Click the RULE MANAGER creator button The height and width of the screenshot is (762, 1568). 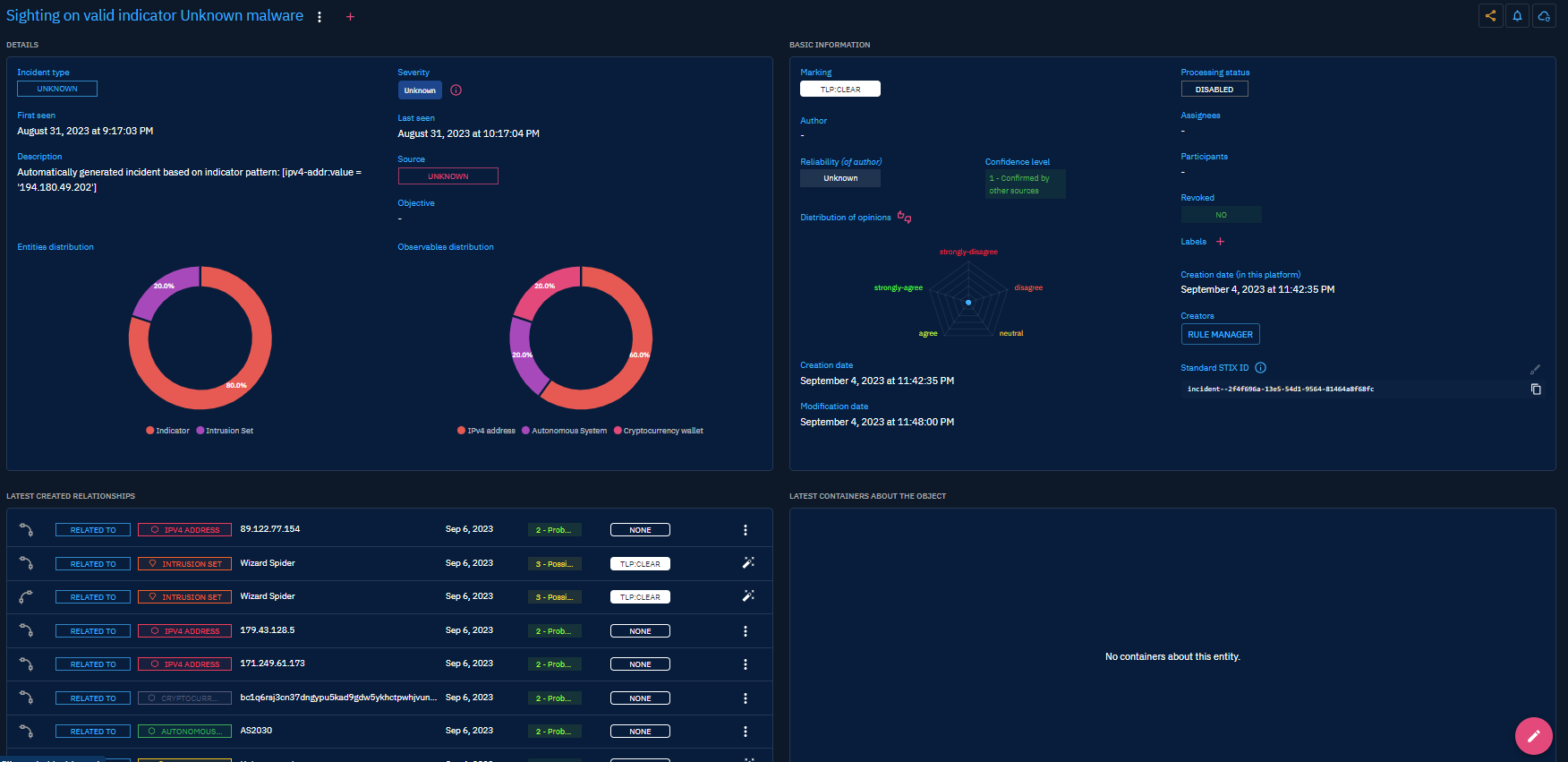tap(1220, 335)
